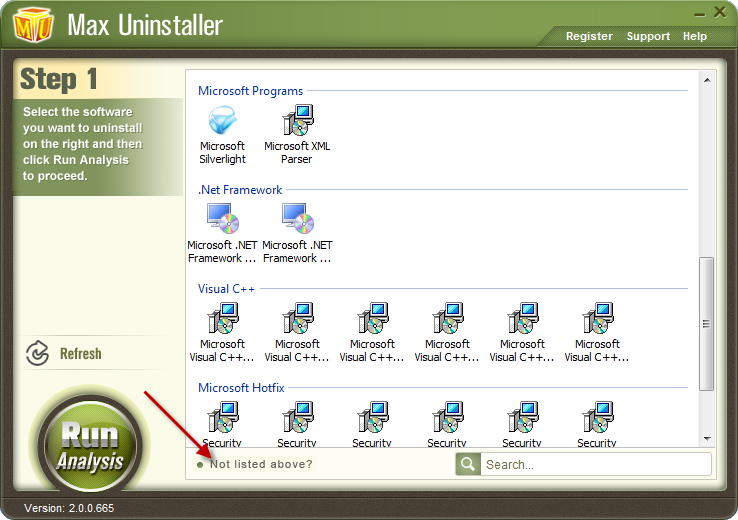Click the Run Analysis button
This screenshot has width=738, height=520.
click(x=90, y=445)
